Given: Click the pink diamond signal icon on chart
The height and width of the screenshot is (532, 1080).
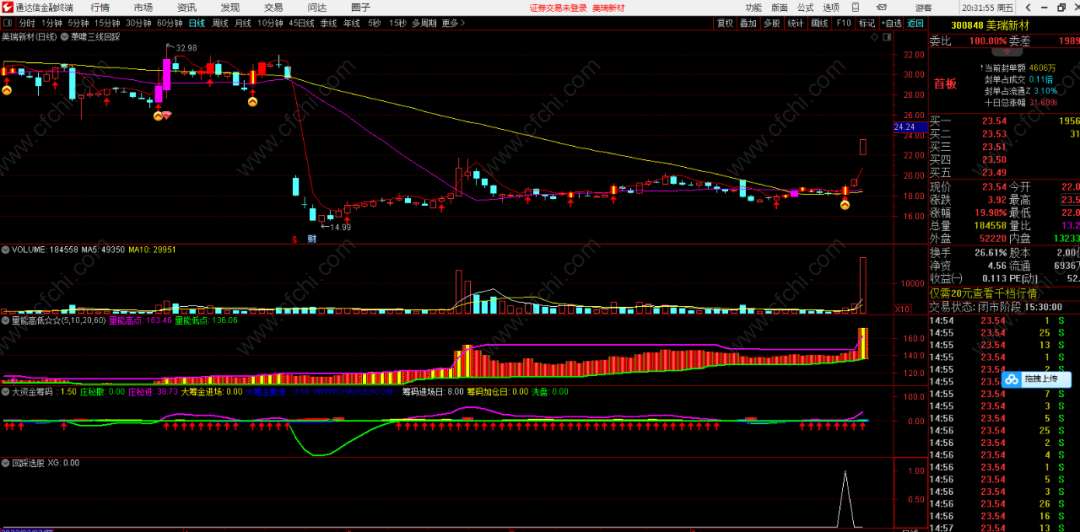Looking at the screenshot, I should [167, 114].
